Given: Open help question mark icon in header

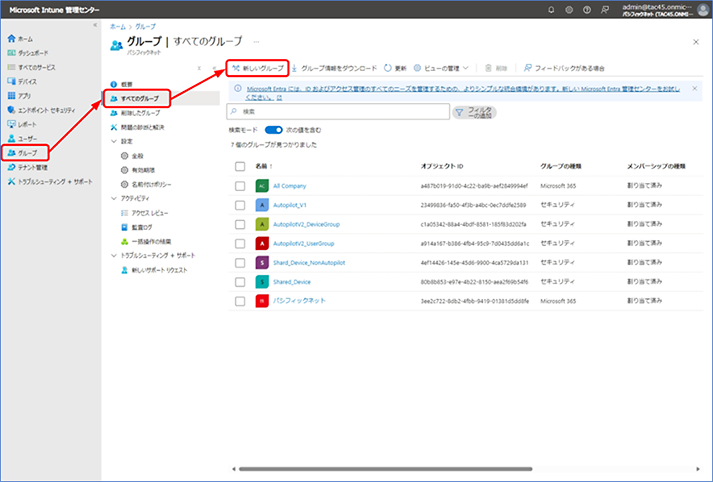Looking at the screenshot, I should (x=587, y=10).
